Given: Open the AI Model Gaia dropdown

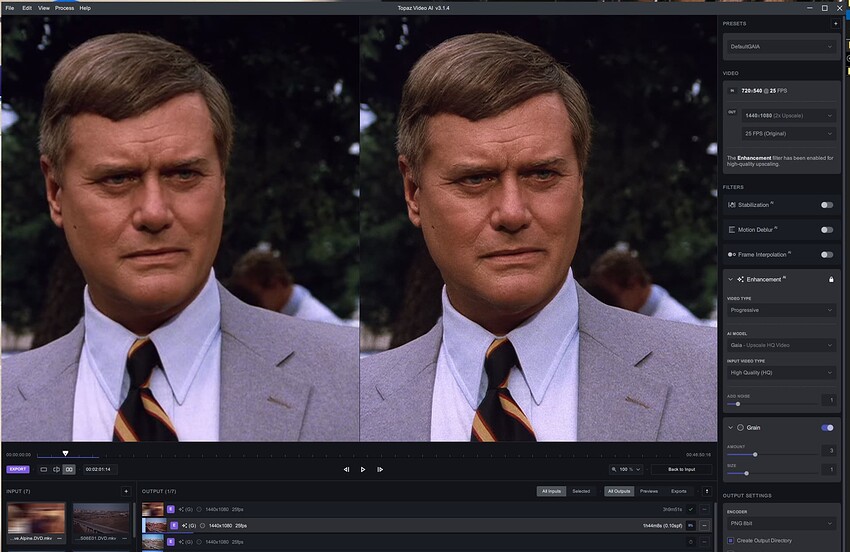Looking at the screenshot, I should [x=781, y=345].
